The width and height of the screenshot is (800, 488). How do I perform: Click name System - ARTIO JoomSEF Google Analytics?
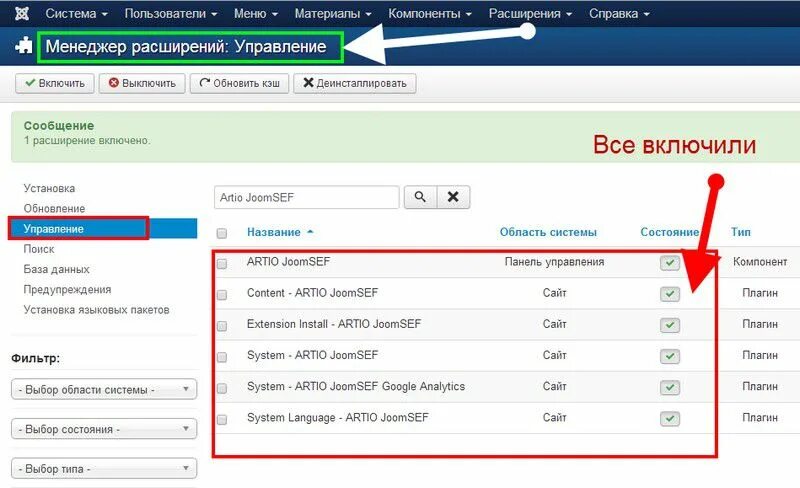pyautogui.click(x=356, y=386)
